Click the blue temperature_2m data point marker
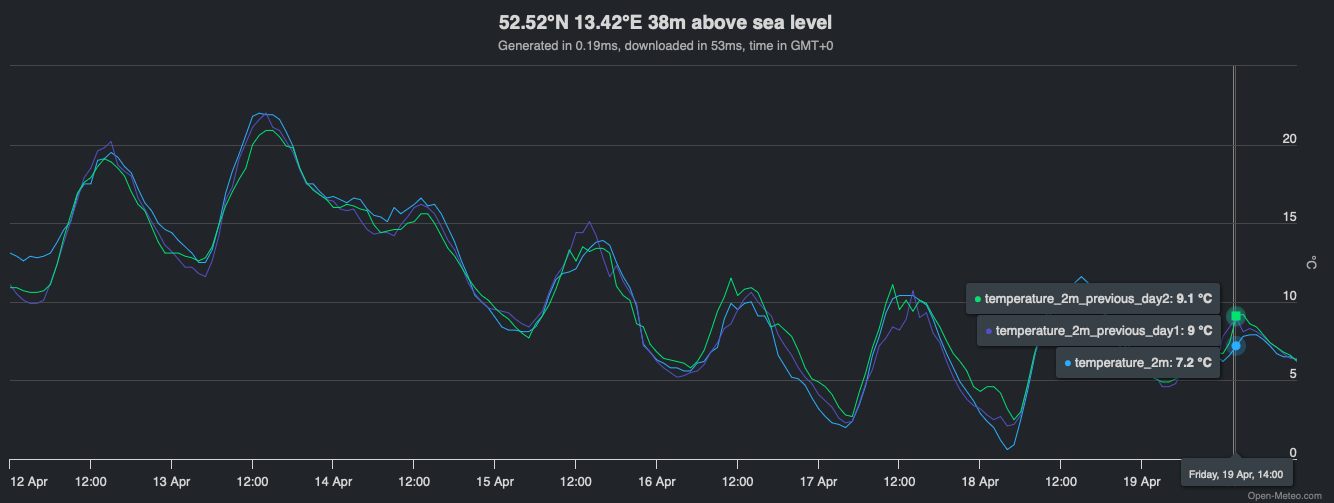Screen dimensions: 1334x503 point(1236,346)
